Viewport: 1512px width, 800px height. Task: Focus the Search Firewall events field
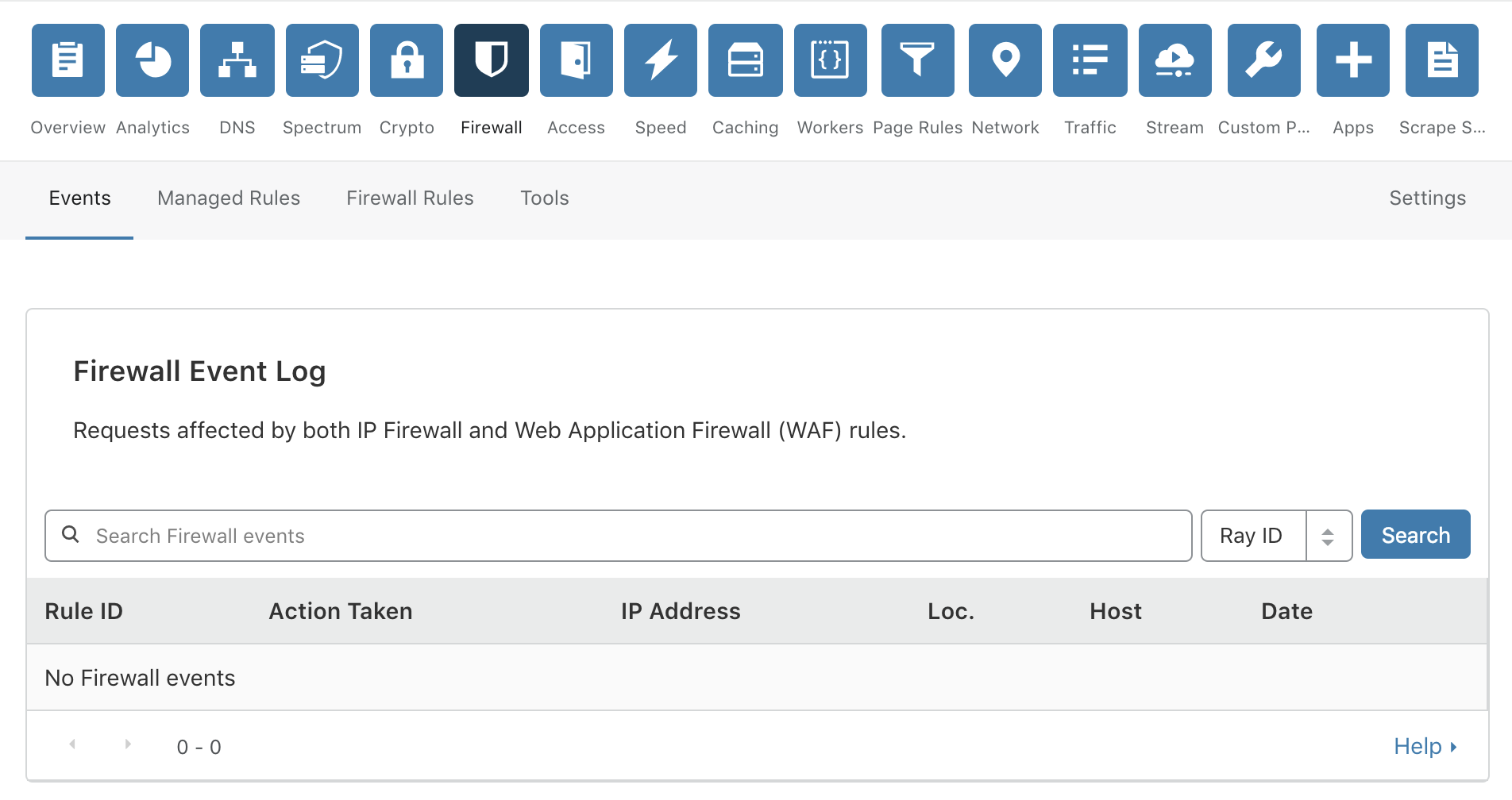click(619, 536)
